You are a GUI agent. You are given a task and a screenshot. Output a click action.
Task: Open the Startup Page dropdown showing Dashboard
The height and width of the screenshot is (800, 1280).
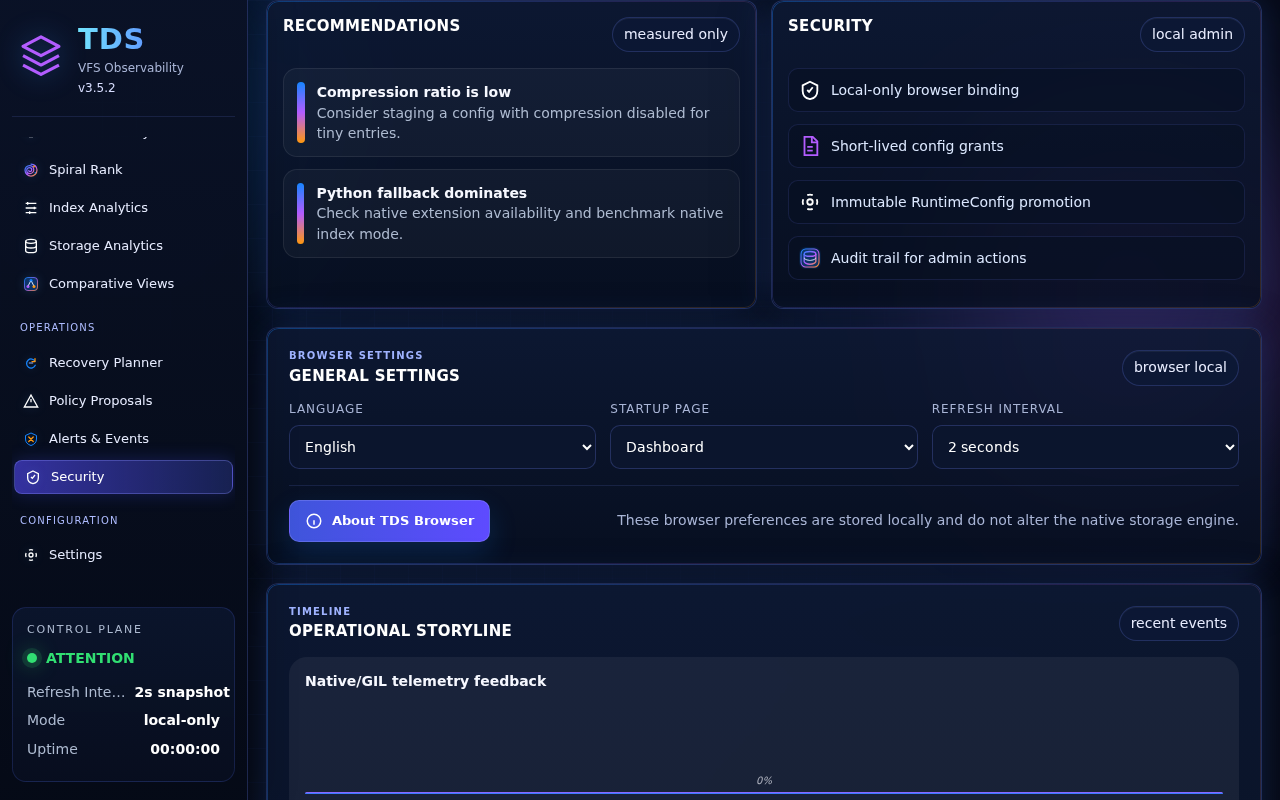coord(764,447)
